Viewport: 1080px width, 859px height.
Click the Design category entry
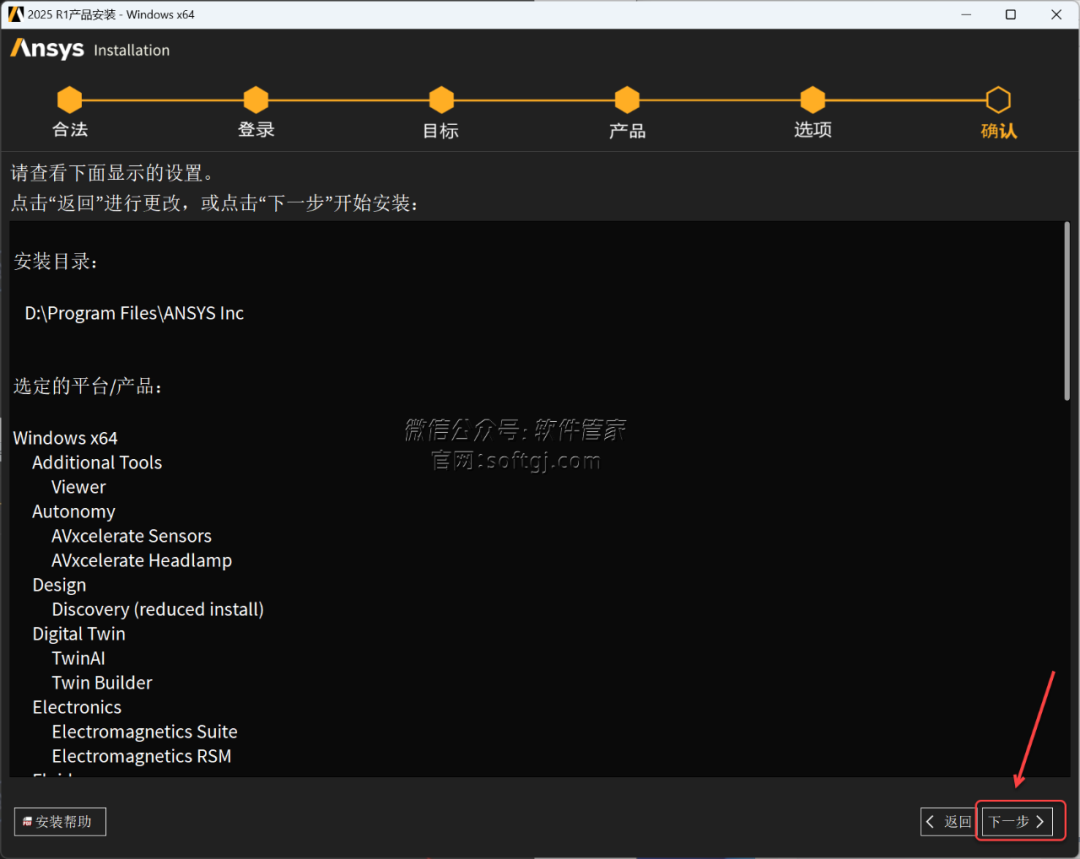coord(59,586)
